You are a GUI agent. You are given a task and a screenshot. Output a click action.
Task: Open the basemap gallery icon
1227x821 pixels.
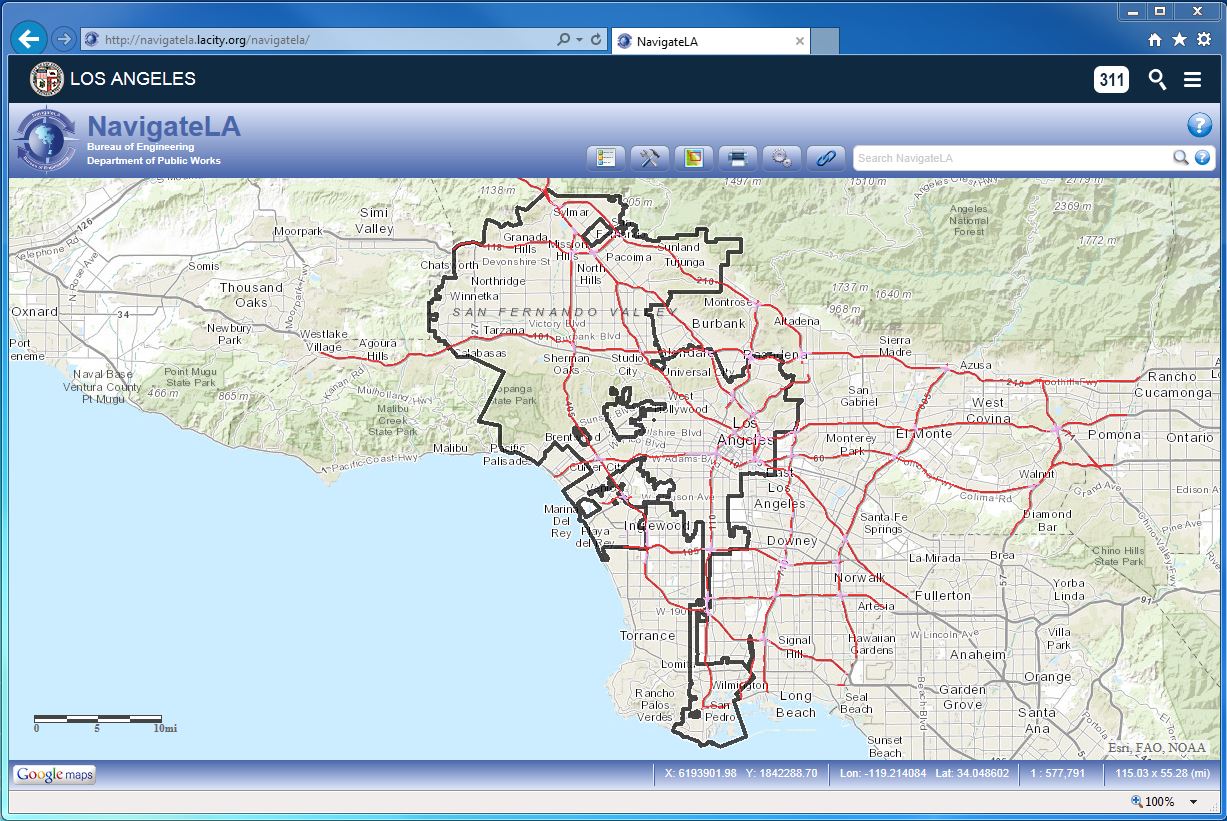click(694, 158)
